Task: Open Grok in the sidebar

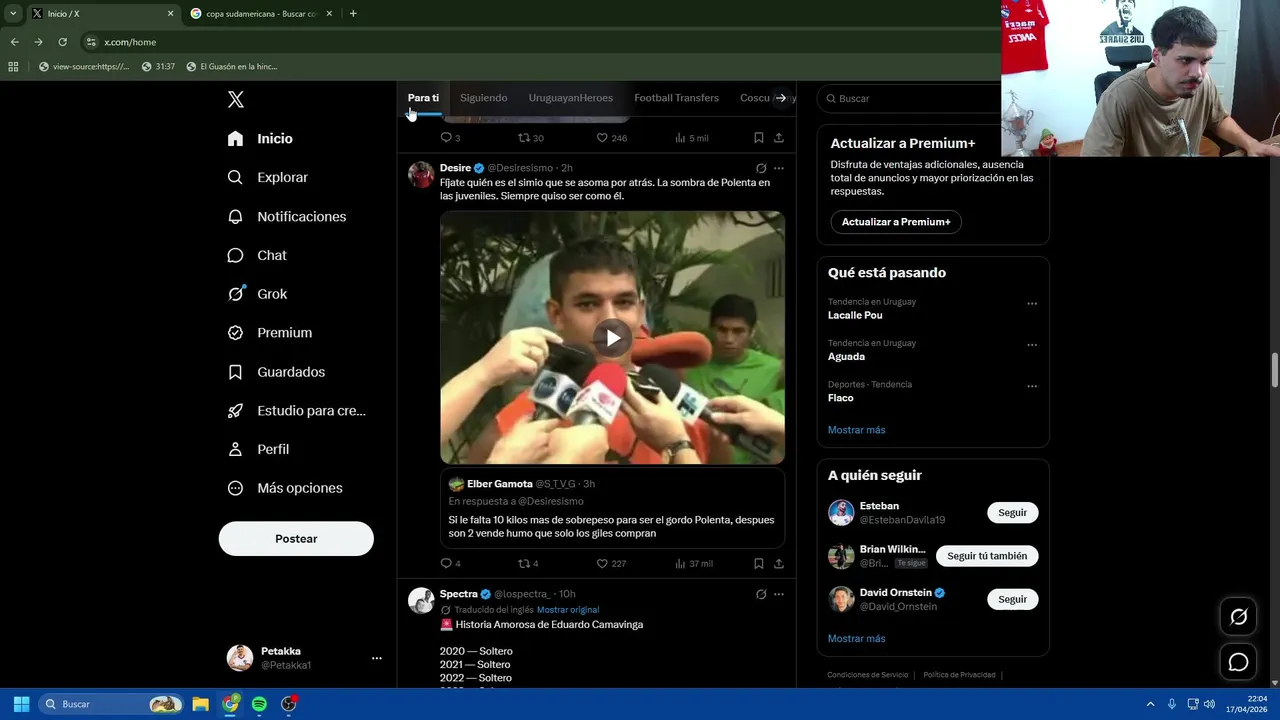Action: coord(256,294)
